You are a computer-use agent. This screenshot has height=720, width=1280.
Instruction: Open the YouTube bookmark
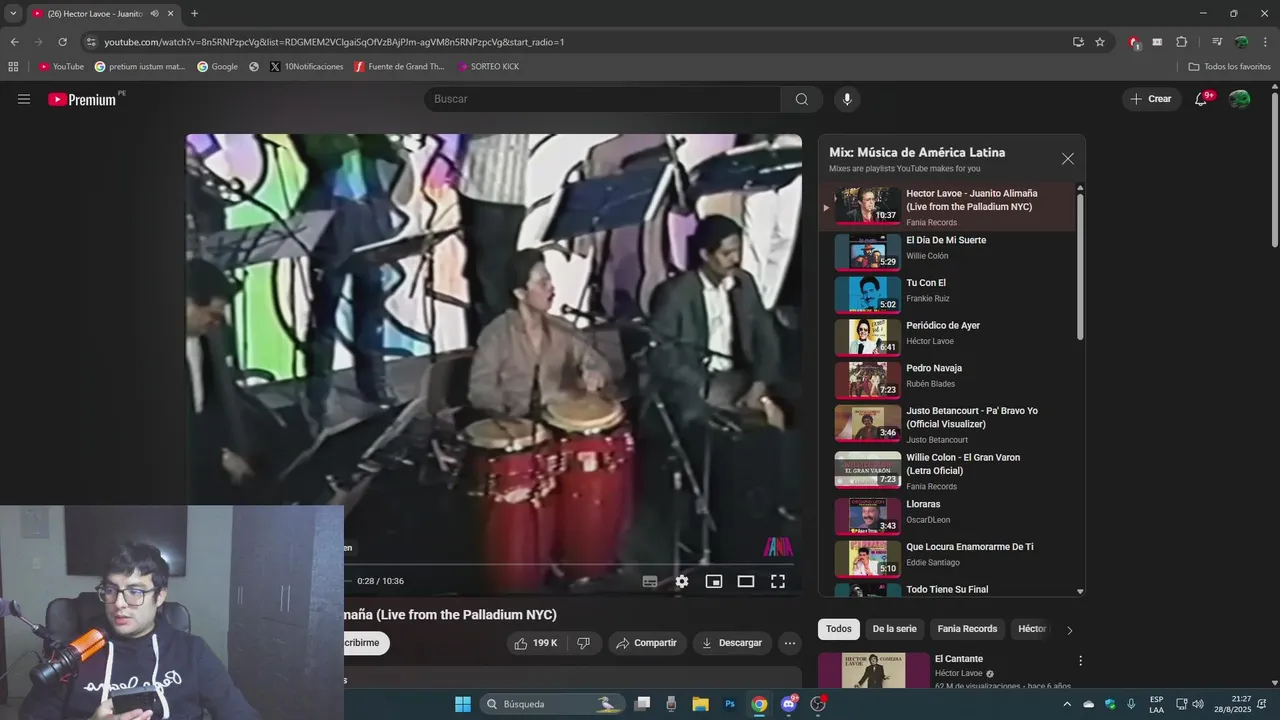[61, 67]
